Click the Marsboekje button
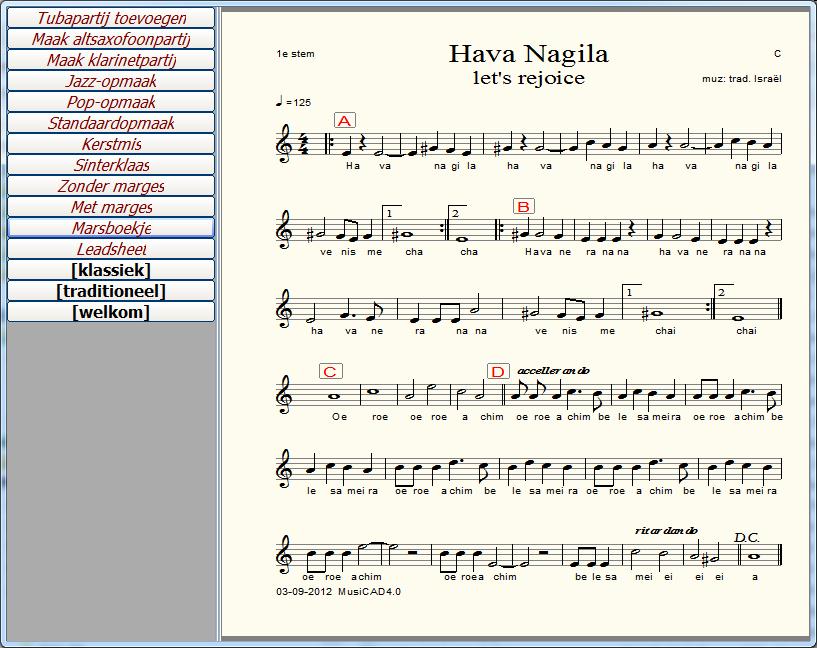This screenshot has width=817, height=648. [x=111, y=228]
